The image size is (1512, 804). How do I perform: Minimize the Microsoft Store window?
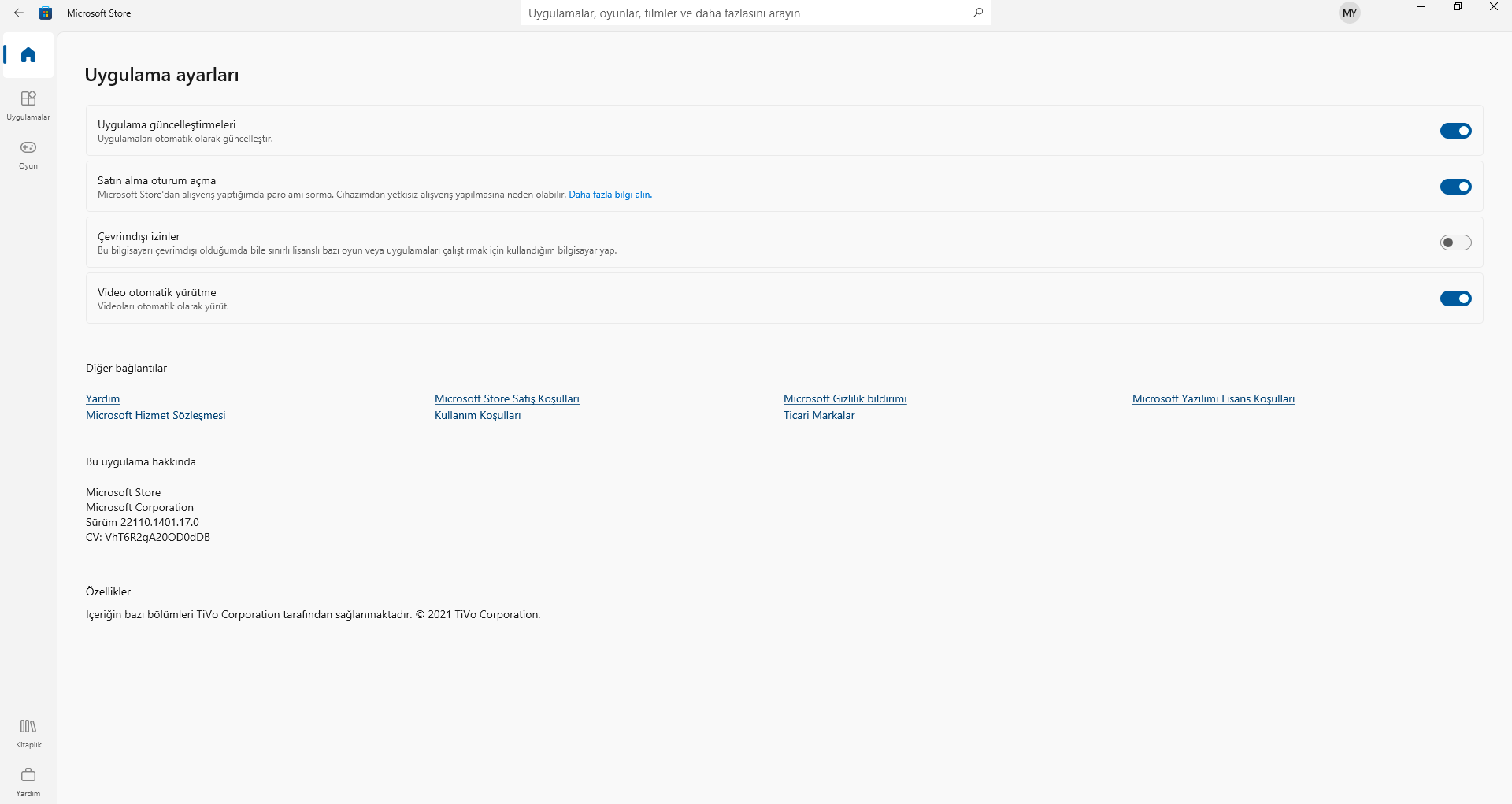pos(1421,7)
